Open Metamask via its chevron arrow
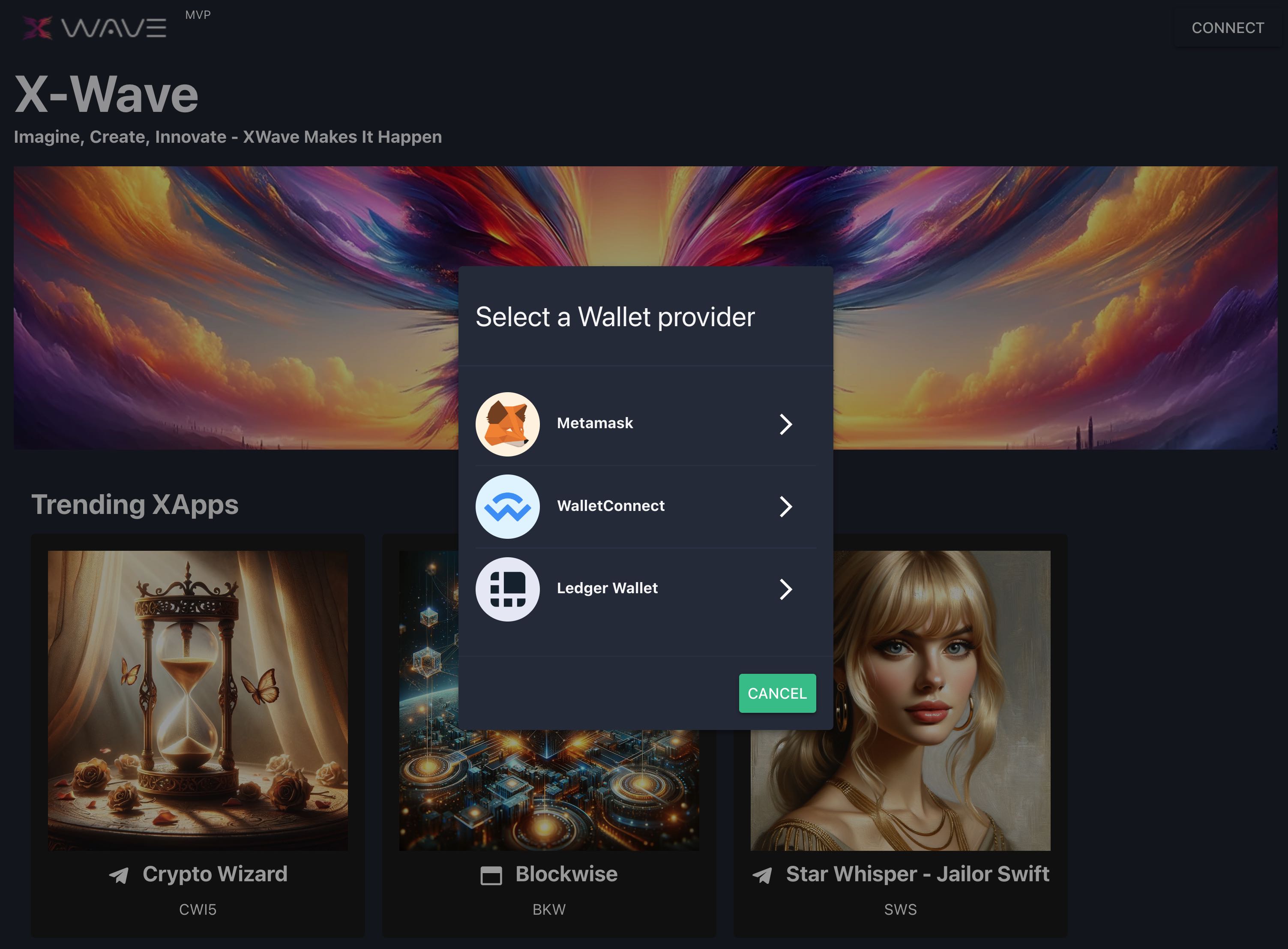Viewport: 1288px width, 949px height. [x=785, y=424]
